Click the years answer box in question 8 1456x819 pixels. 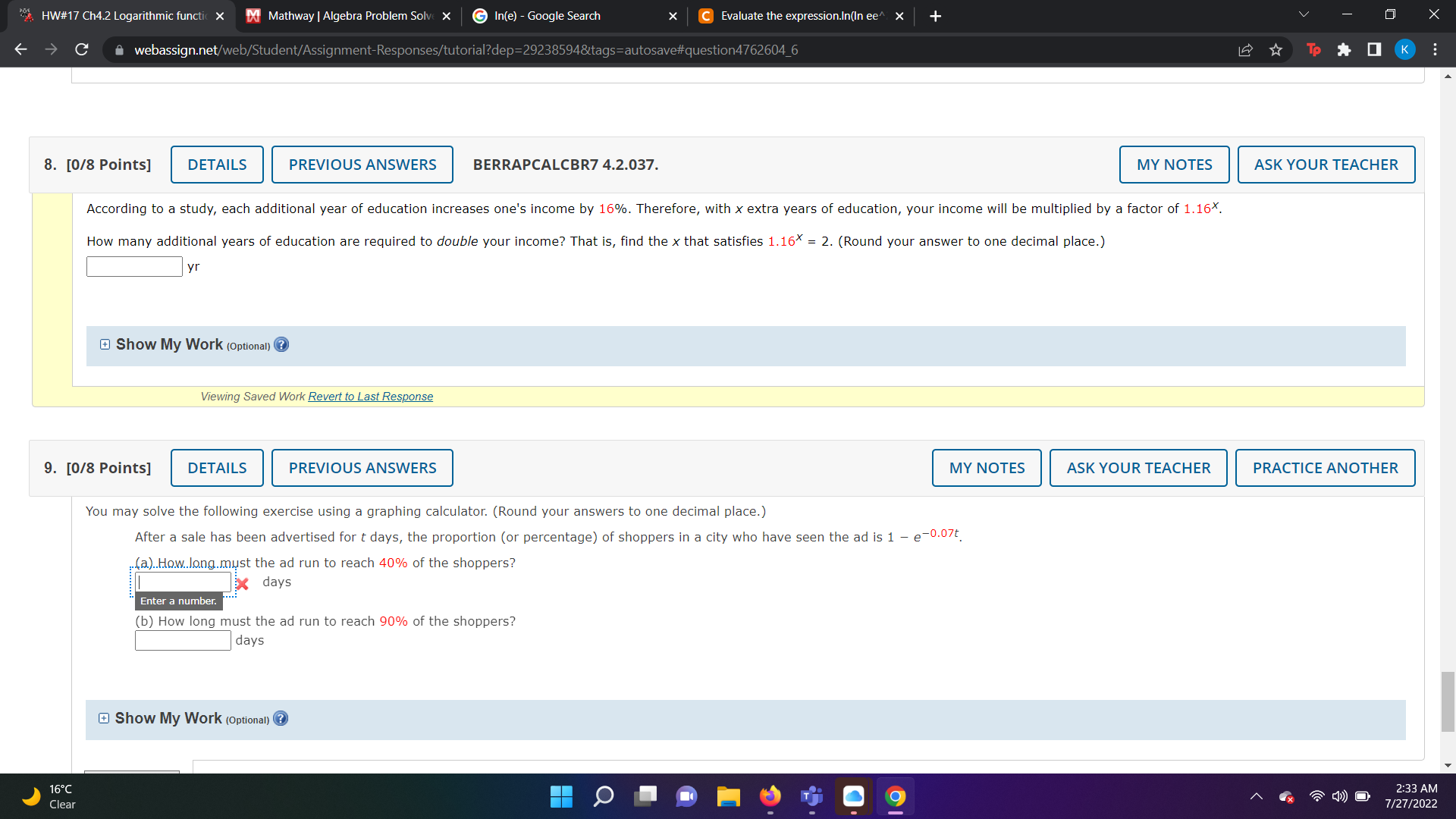click(x=134, y=266)
